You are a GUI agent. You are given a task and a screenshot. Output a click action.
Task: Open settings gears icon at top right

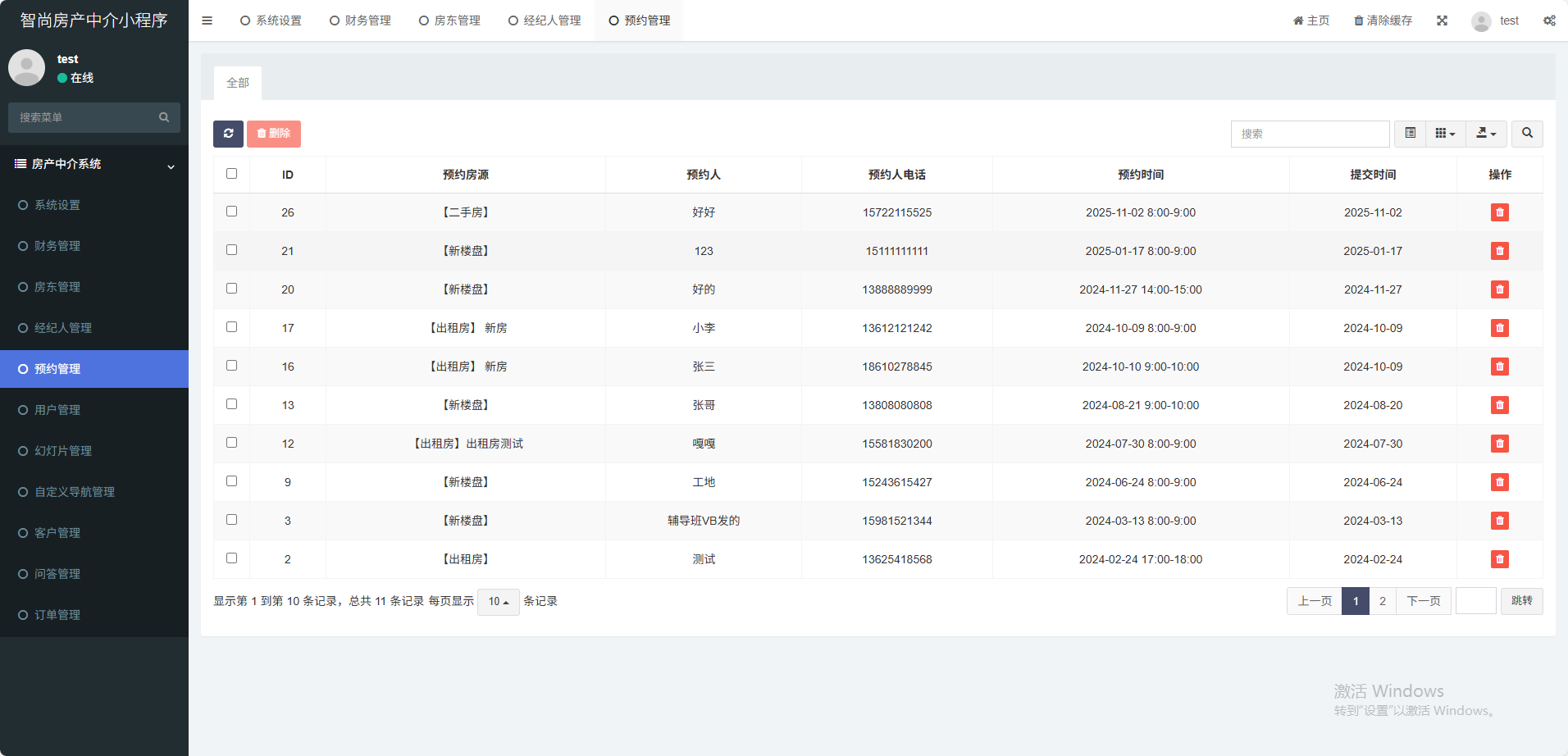pyautogui.click(x=1549, y=20)
